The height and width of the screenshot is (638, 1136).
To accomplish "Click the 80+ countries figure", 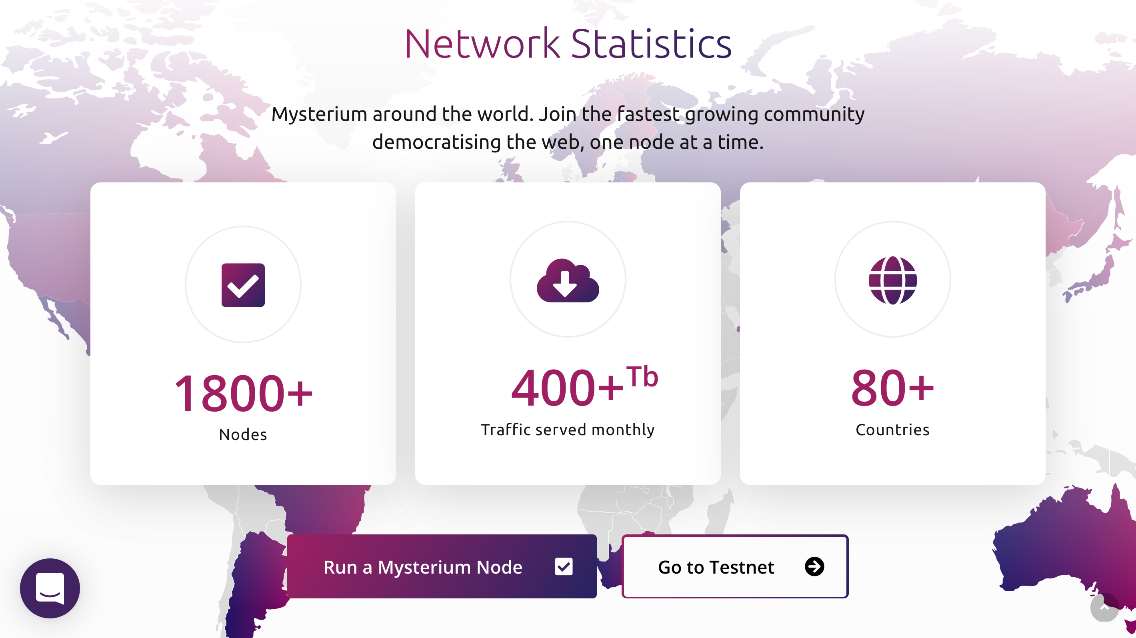I will click(893, 387).
